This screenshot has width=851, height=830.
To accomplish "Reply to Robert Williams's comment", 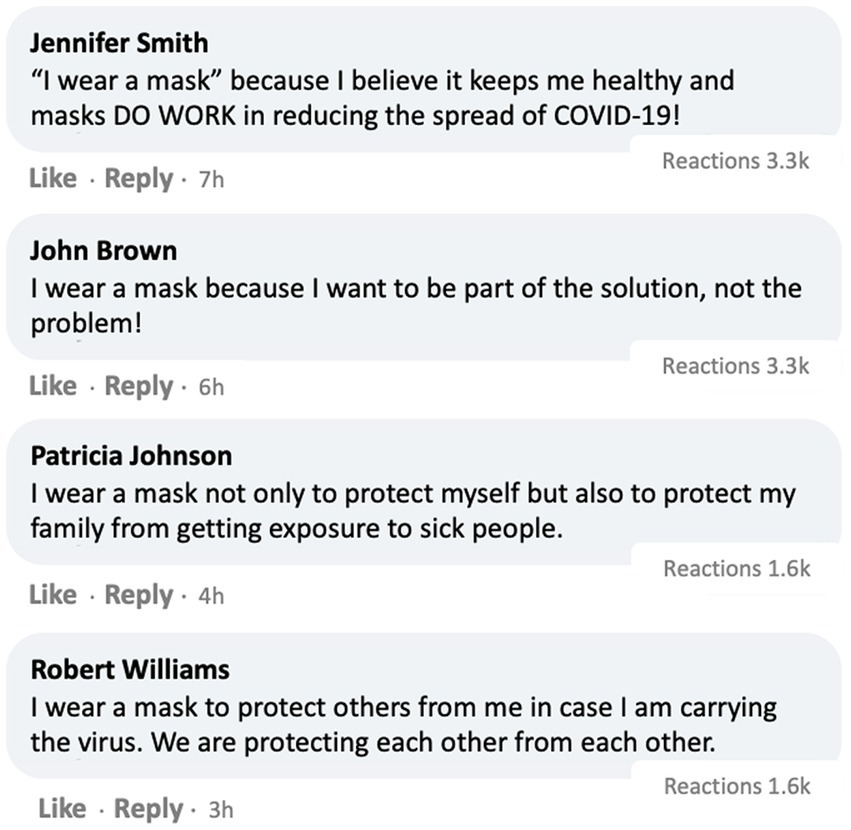I will click(x=148, y=809).
